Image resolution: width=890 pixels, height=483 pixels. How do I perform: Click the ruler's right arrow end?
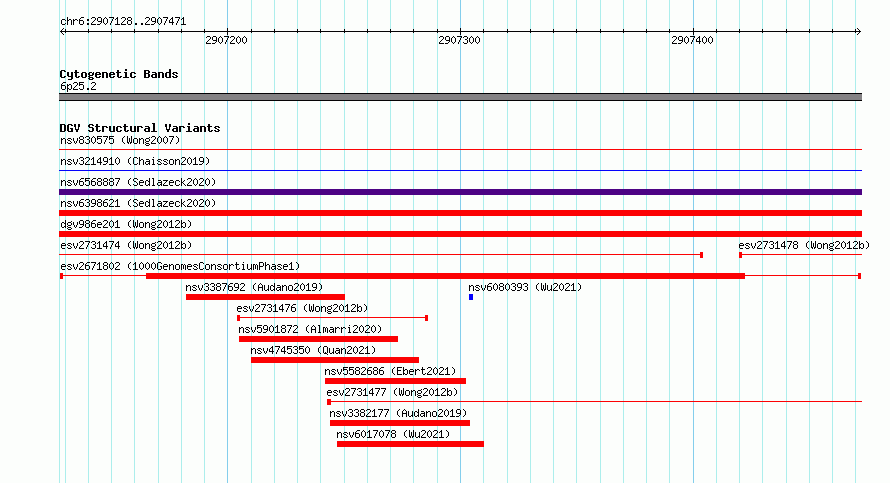858,32
